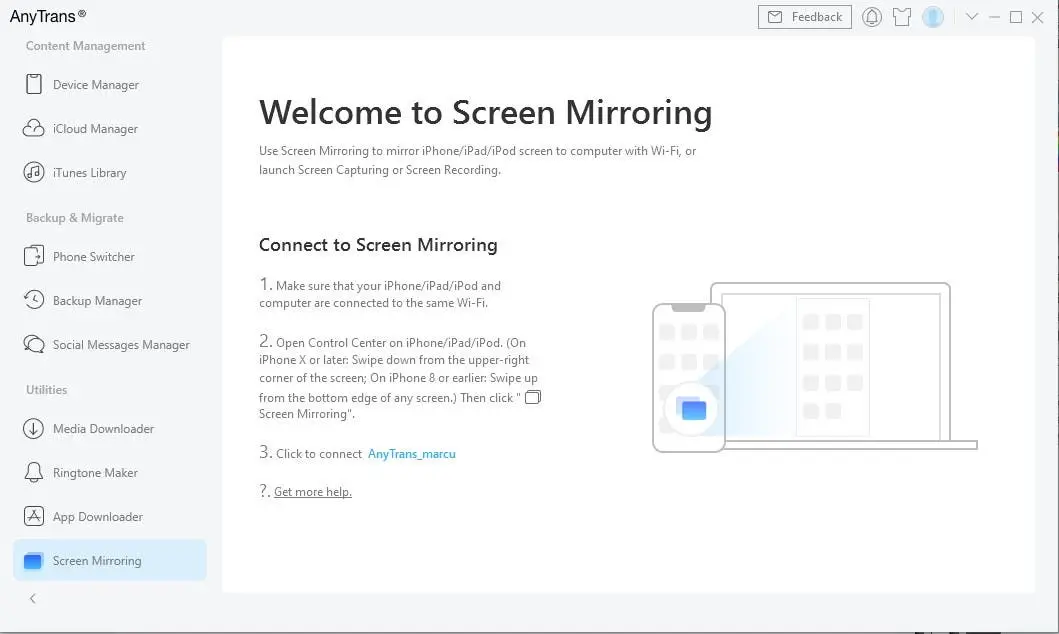
Task: Open Backup Manager clock icon
Action: coord(34,300)
